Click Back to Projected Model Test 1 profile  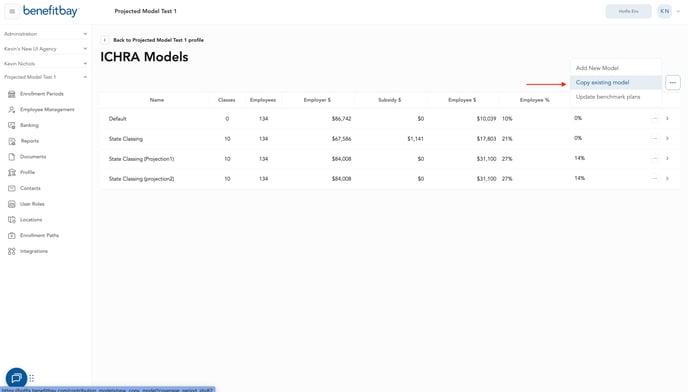pos(158,40)
